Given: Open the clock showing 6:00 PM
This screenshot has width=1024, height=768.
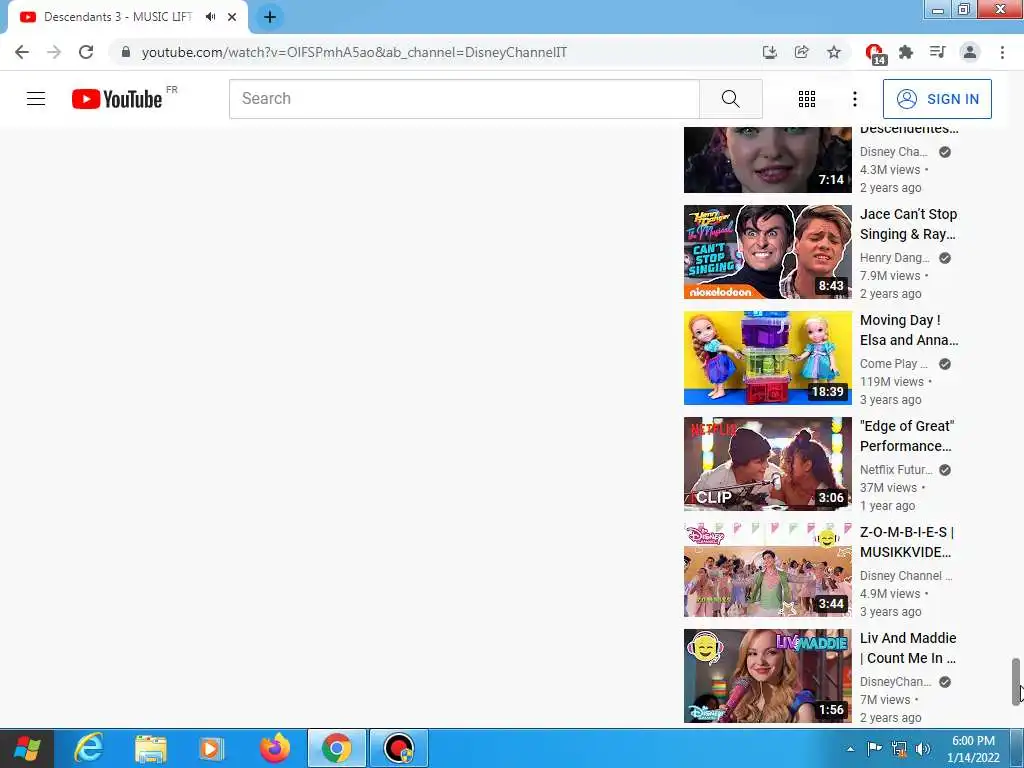Looking at the screenshot, I should click(x=973, y=749).
